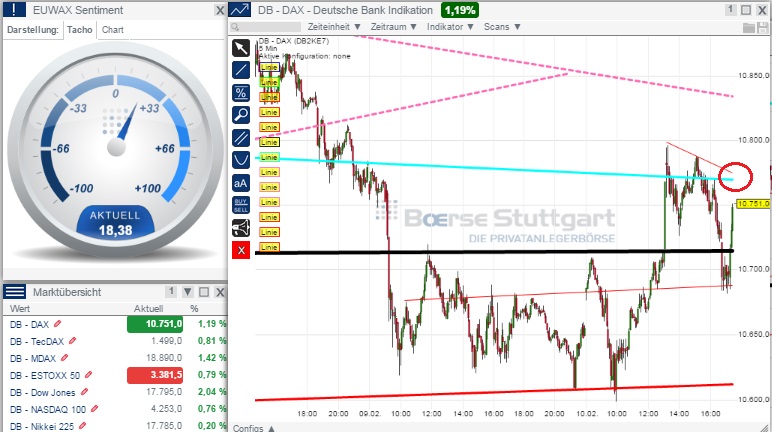The width and height of the screenshot is (772, 432).
Task: Open the Marktübersicht triangle dropdown
Action: 188,292
